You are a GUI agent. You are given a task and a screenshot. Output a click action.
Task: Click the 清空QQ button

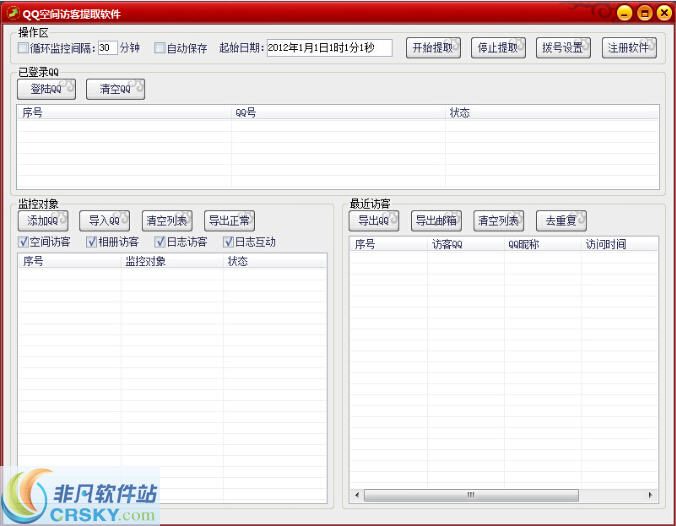(x=115, y=89)
